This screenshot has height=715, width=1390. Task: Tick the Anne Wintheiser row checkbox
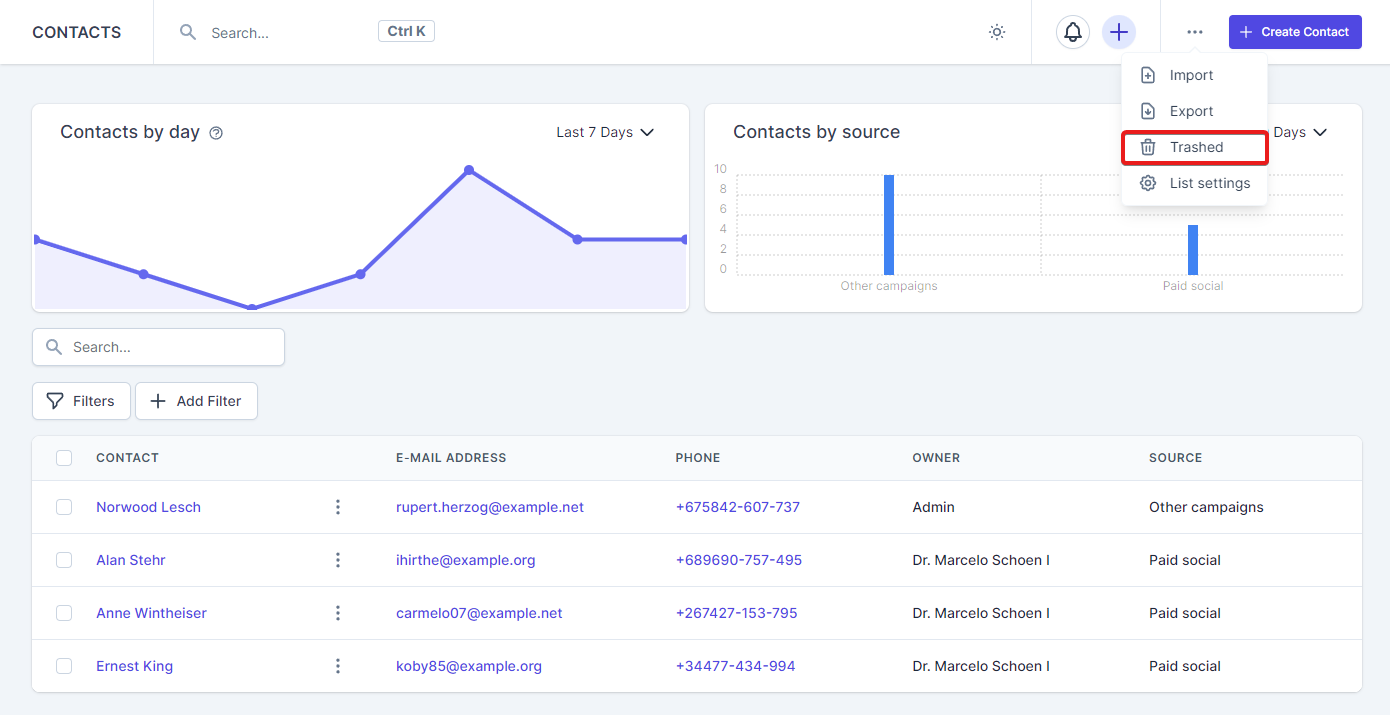pos(64,613)
